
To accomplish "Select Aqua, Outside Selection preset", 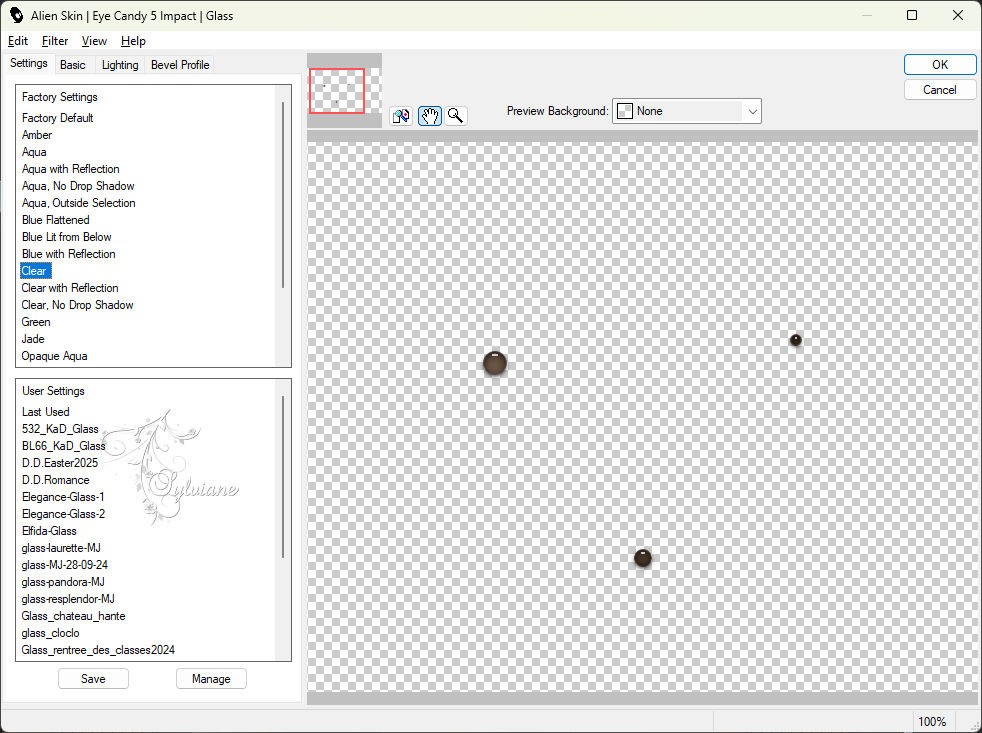I will pos(78,202).
